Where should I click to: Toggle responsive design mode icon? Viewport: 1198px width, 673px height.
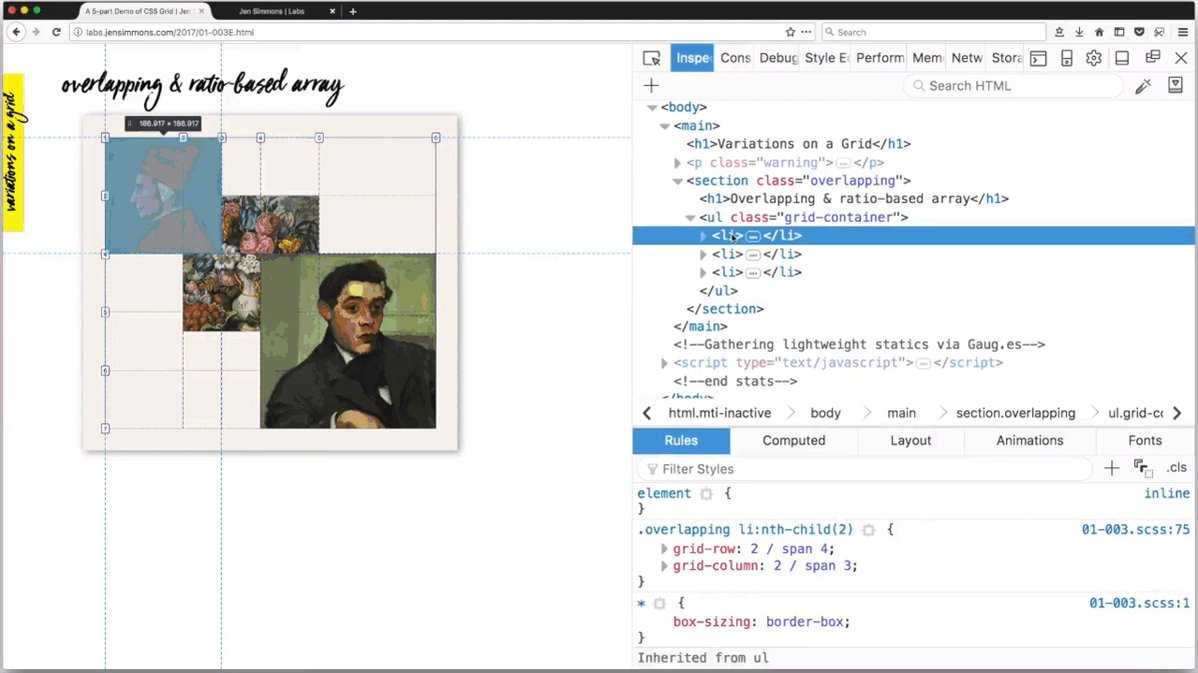coord(1067,58)
